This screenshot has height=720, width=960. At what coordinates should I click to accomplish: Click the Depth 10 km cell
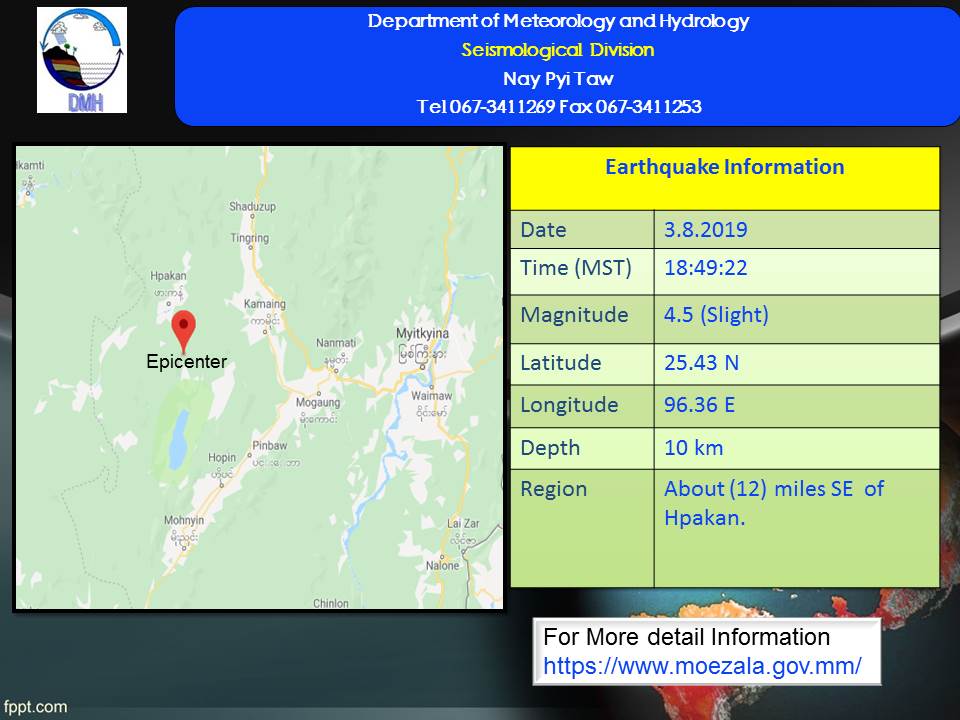click(x=797, y=449)
